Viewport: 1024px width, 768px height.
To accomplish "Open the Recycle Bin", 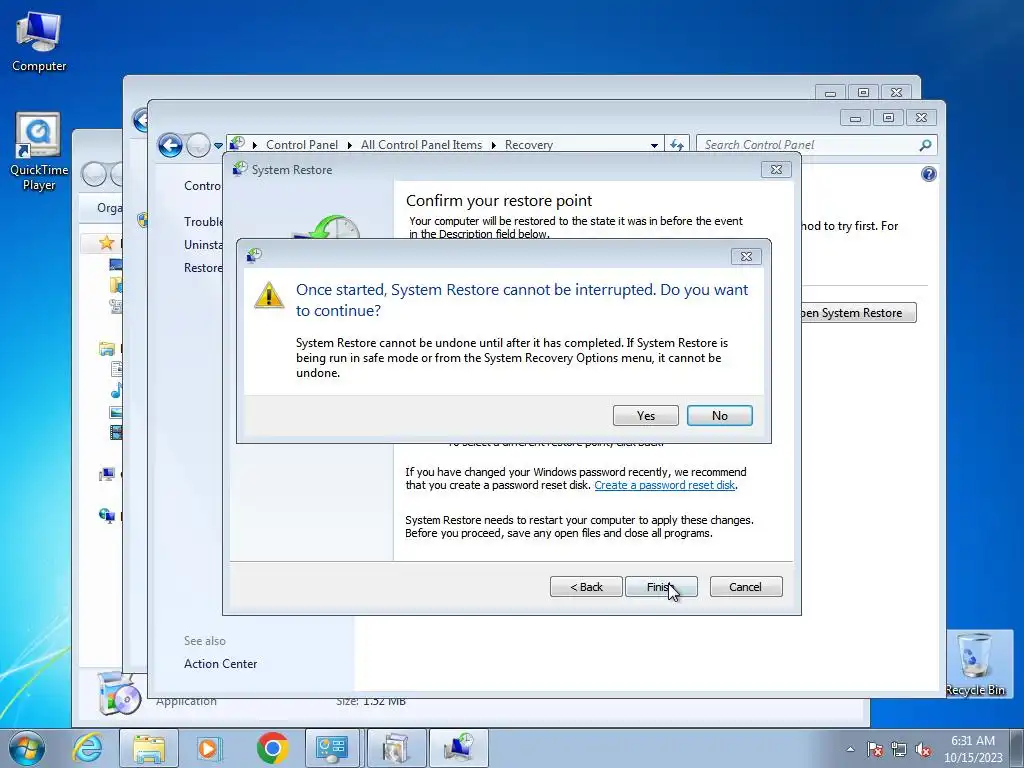I will pyautogui.click(x=974, y=664).
